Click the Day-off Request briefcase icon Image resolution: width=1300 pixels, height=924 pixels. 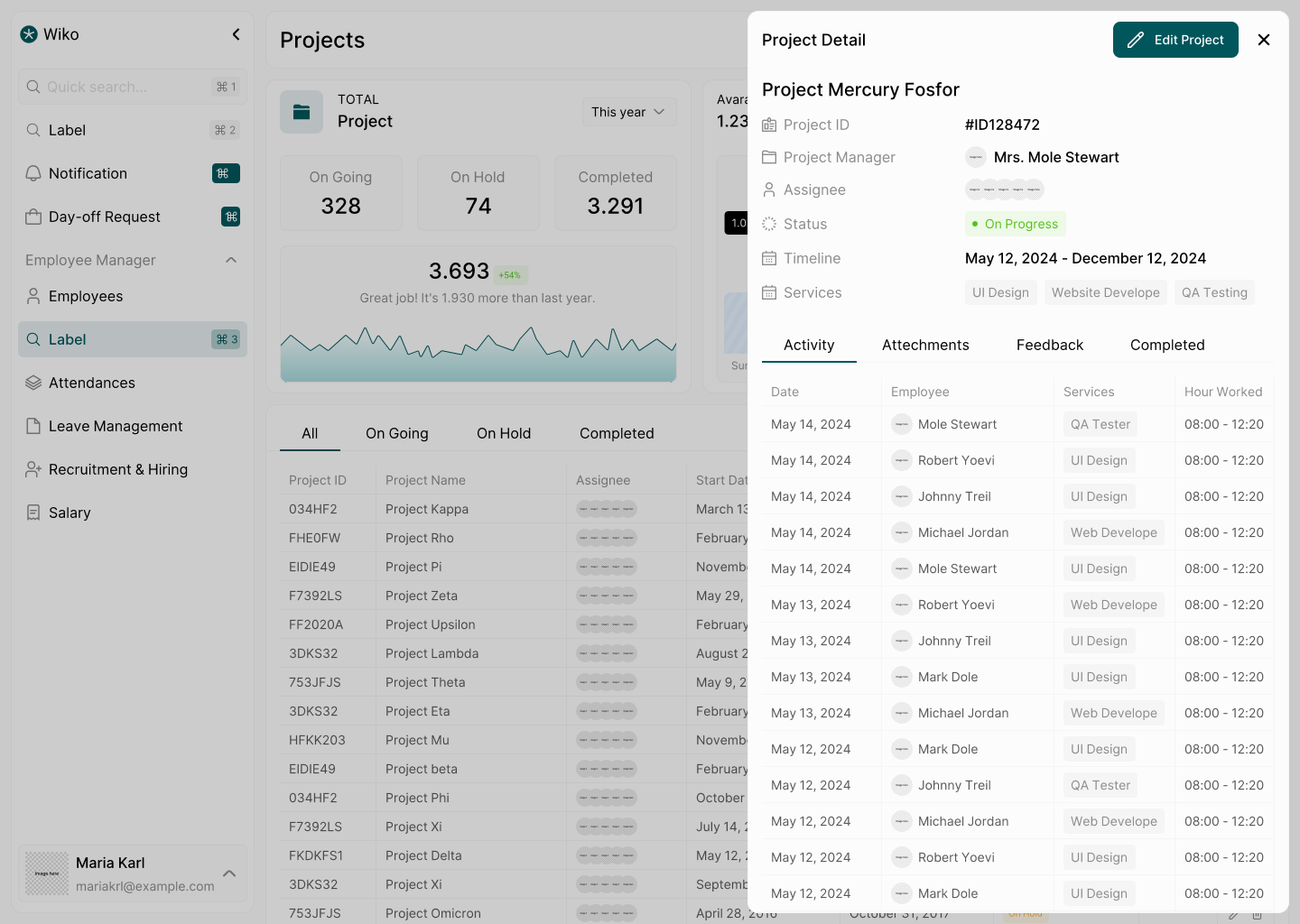point(33,217)
